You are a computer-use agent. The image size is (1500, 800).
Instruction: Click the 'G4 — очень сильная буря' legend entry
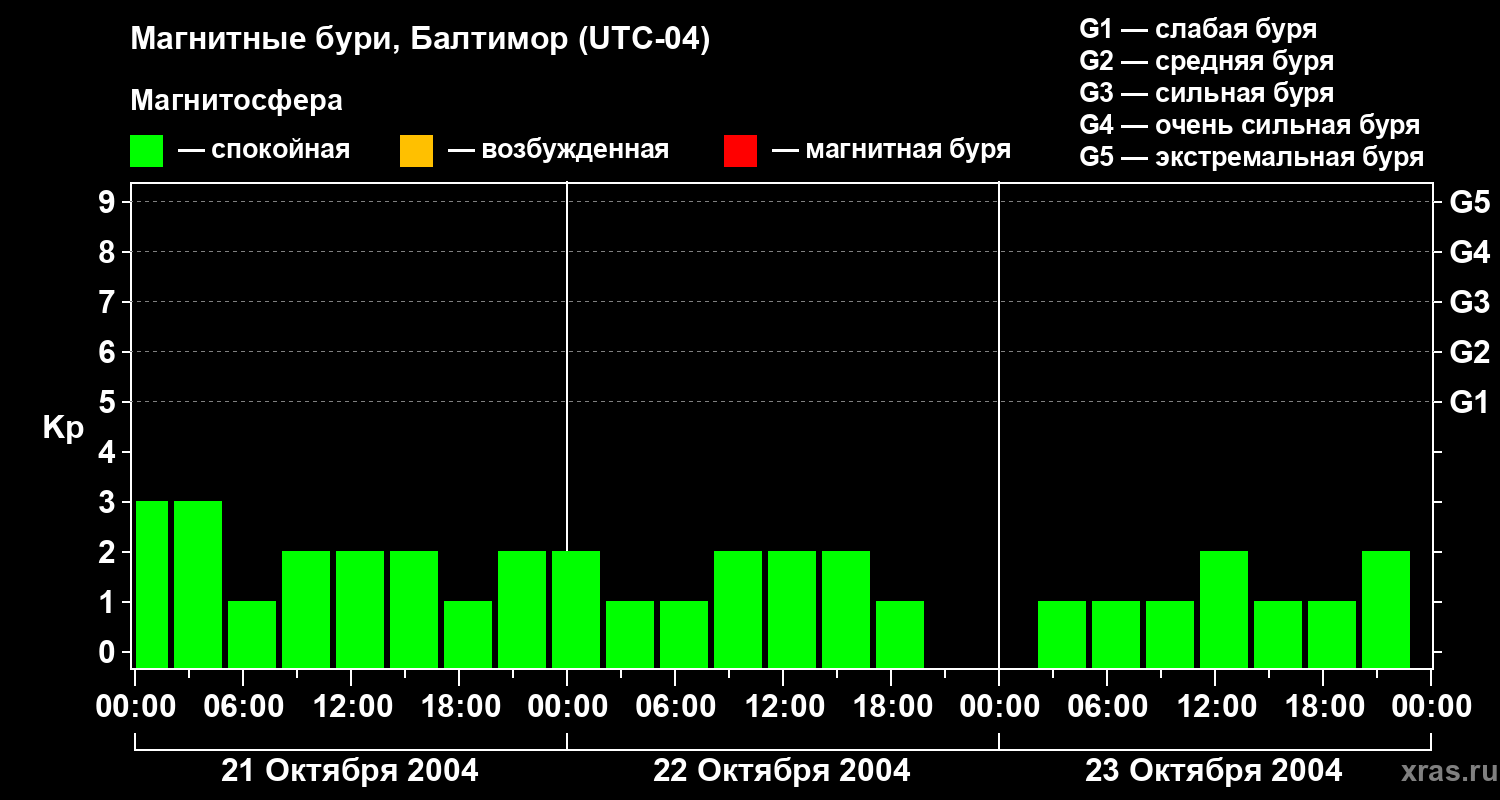tap(1250, 125)
